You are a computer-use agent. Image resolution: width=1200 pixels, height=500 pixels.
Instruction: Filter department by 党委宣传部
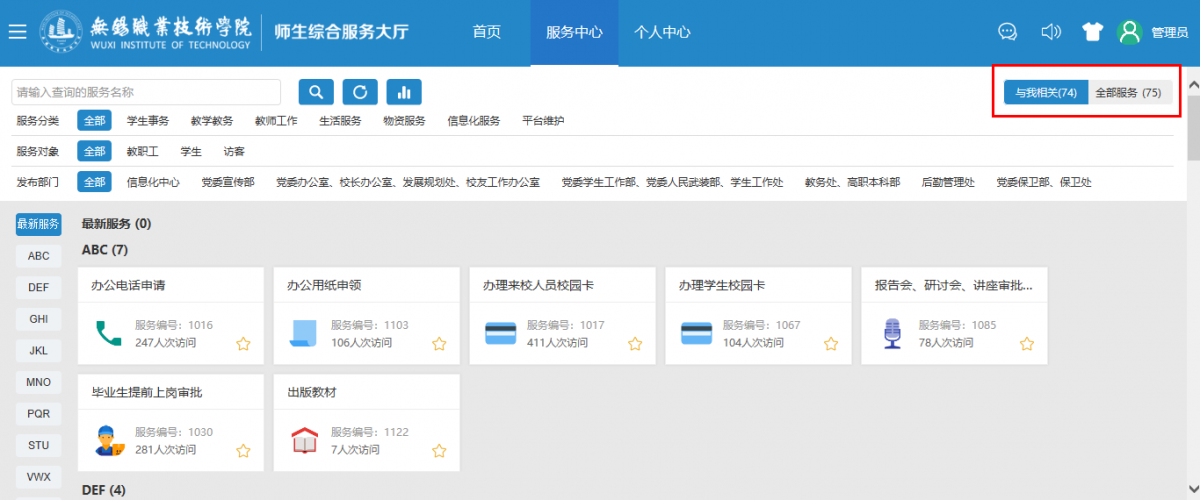click(x=228, y=182)
